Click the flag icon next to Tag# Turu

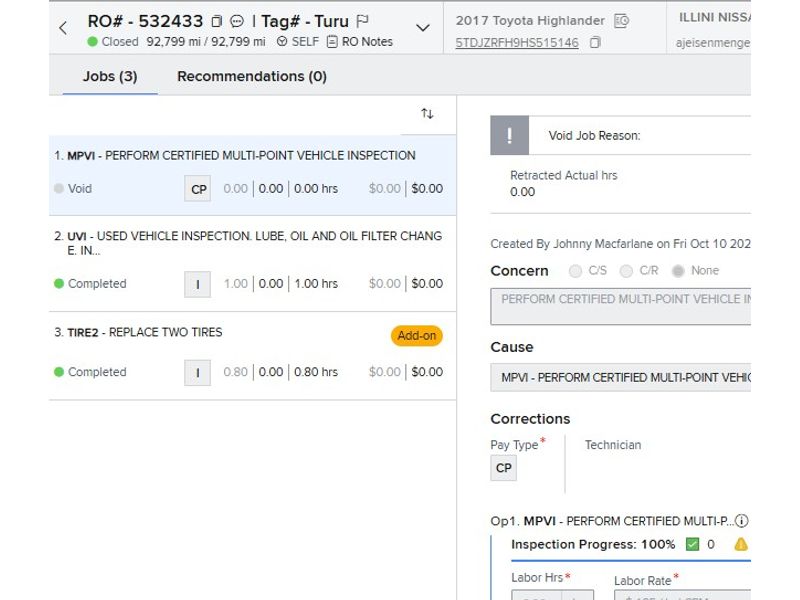363,21
